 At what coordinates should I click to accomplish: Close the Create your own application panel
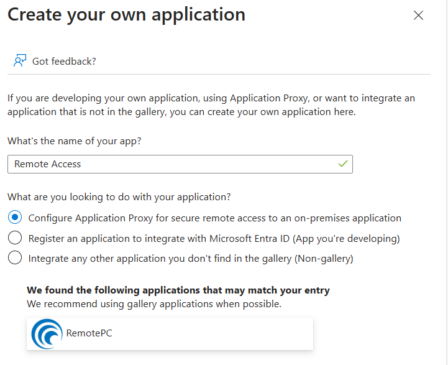point(418,15)
